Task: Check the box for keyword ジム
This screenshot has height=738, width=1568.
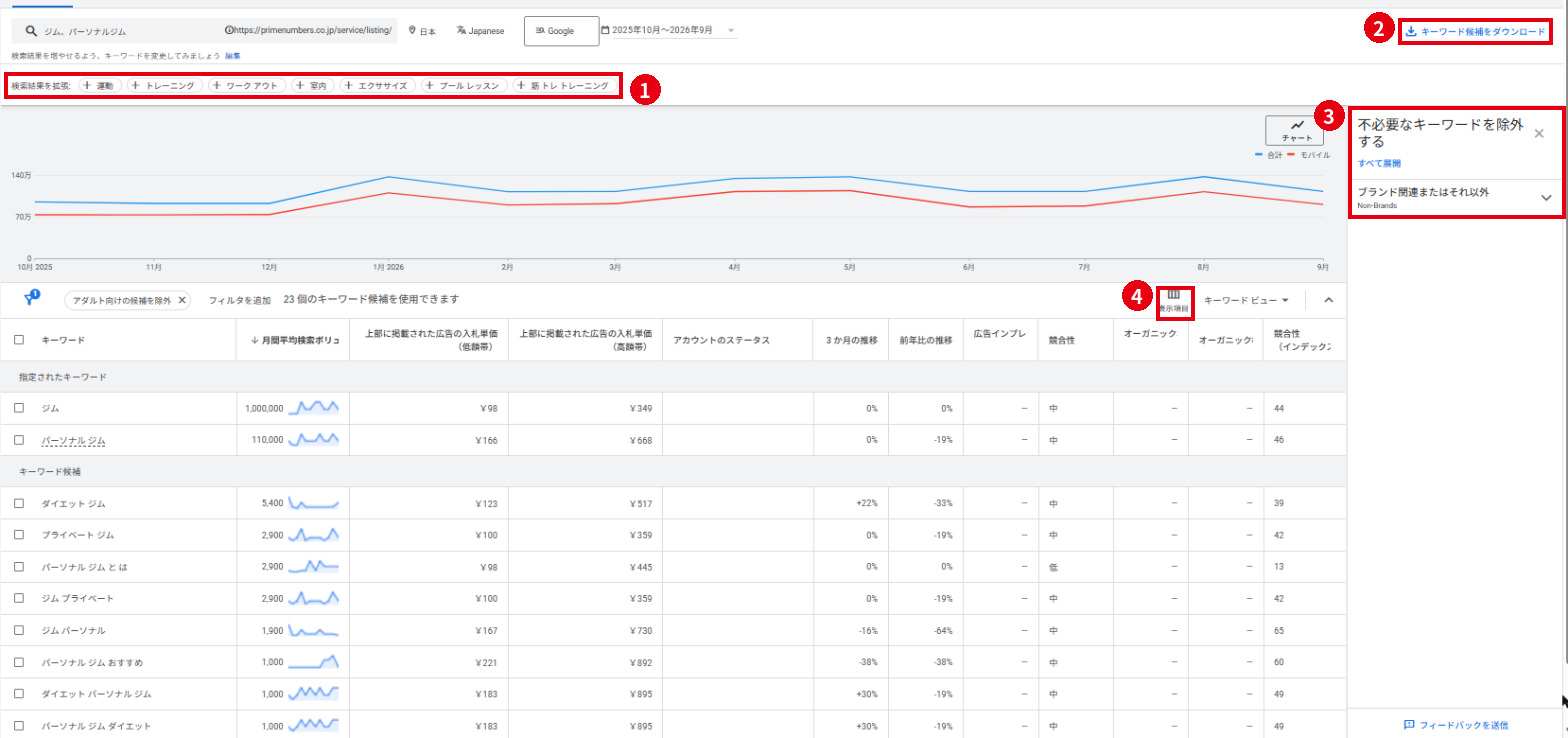Action: click(19, 408)
